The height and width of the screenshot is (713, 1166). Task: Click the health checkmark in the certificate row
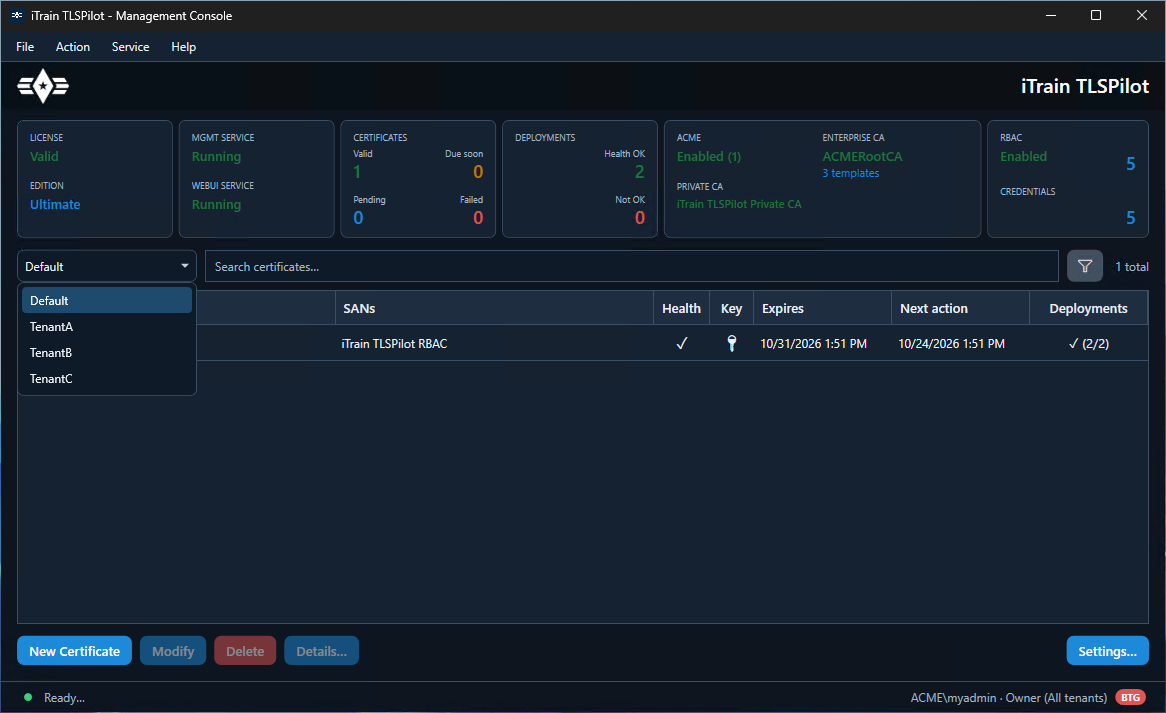tap(681, 343)
